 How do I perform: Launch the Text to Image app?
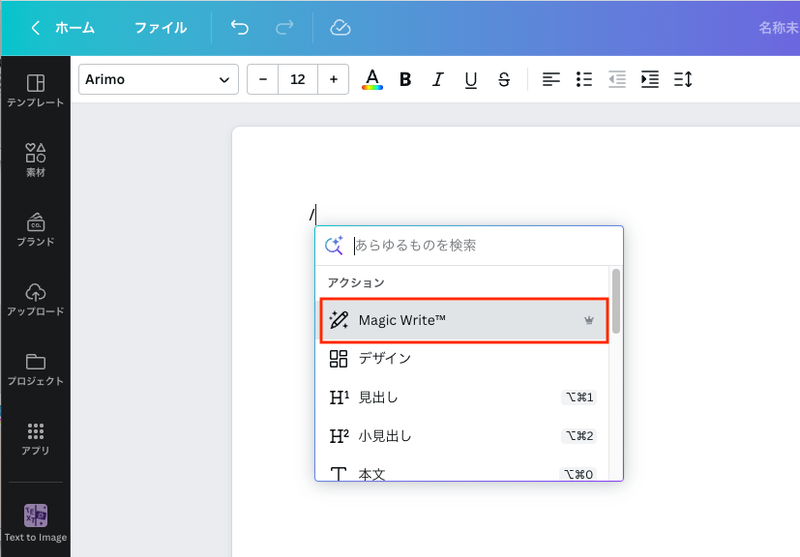(36, 523)
